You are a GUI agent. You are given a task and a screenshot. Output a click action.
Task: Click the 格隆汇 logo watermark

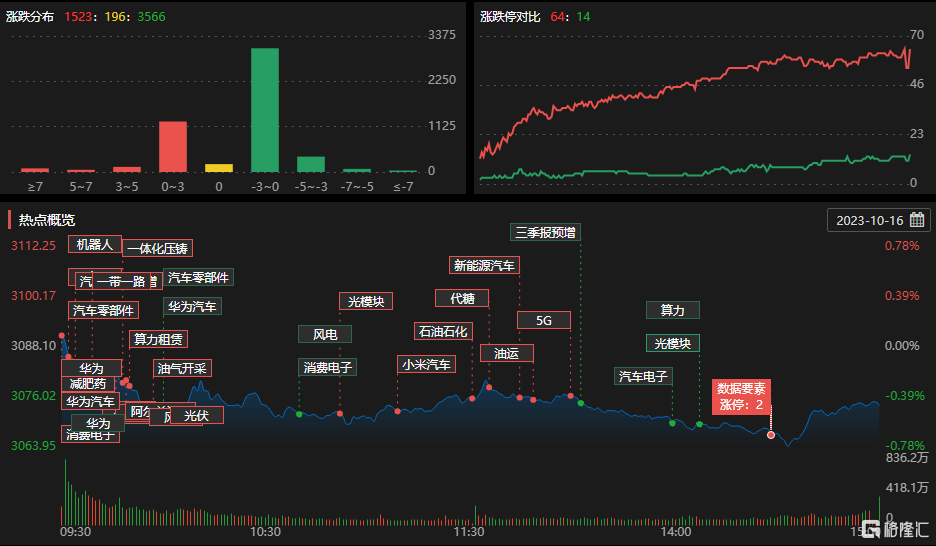point(894,529)
